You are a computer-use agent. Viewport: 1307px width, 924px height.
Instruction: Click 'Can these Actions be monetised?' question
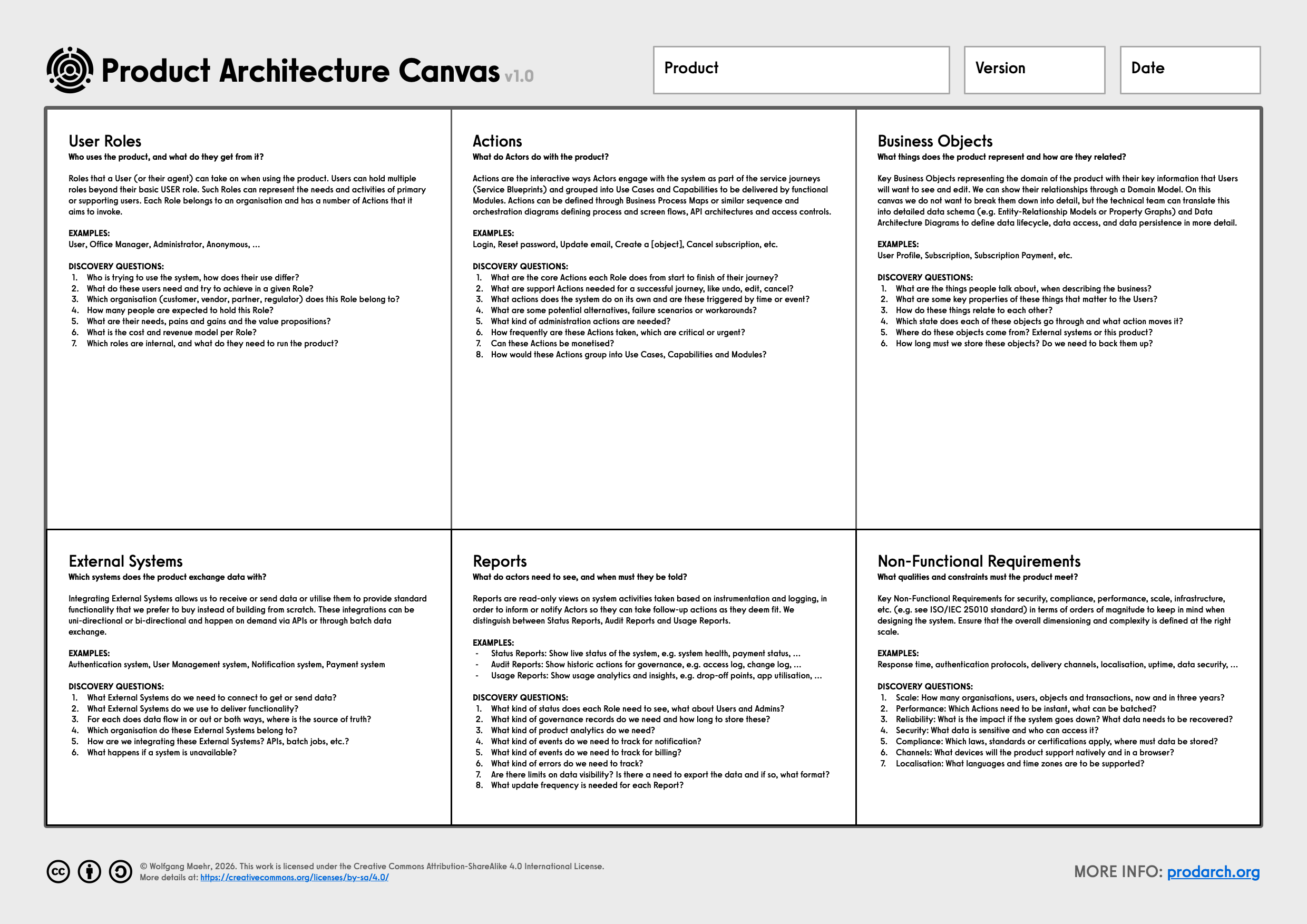click(552, 344)
